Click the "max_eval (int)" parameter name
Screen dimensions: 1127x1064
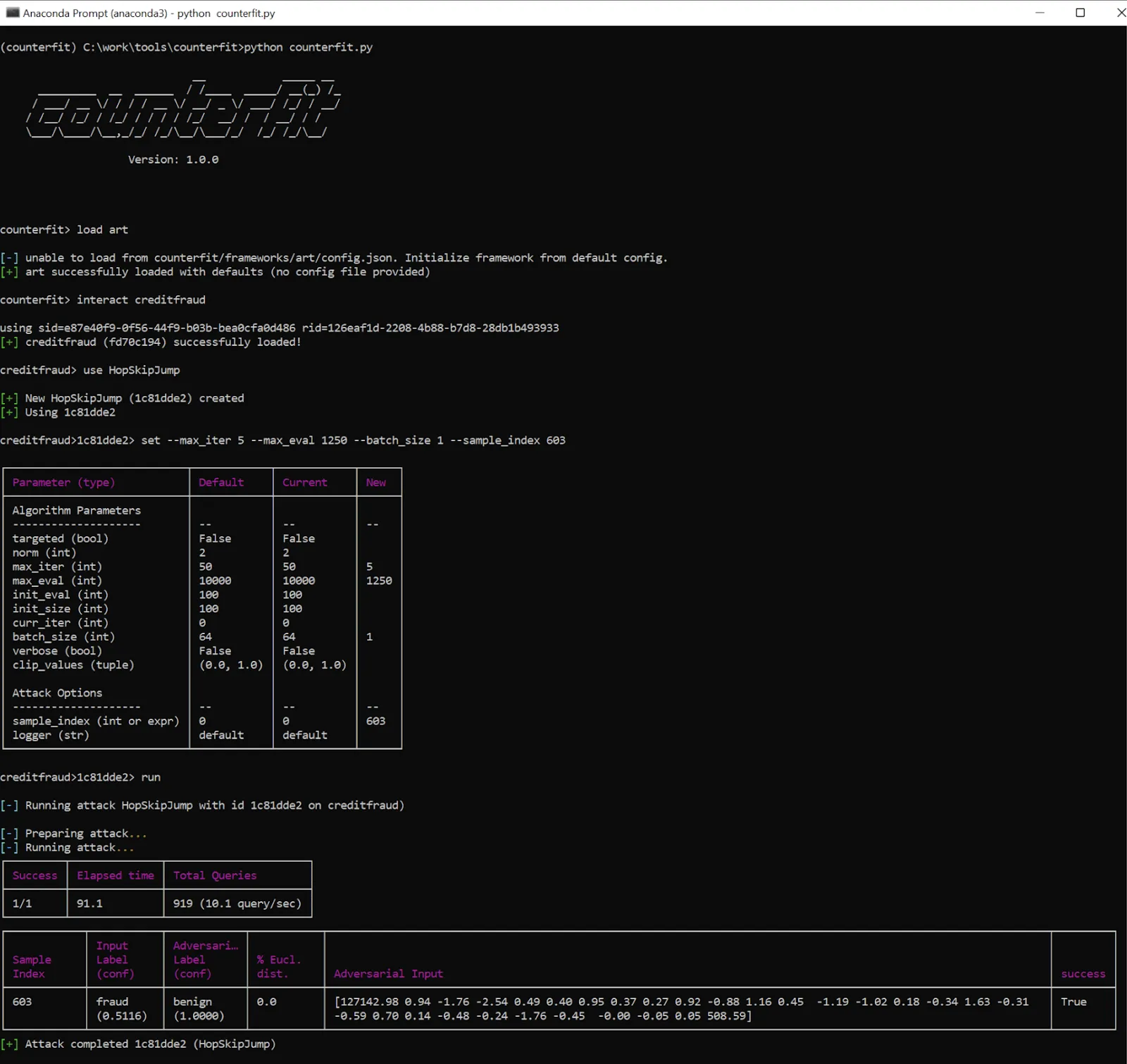pyautogui.click(x=57, y=581)
